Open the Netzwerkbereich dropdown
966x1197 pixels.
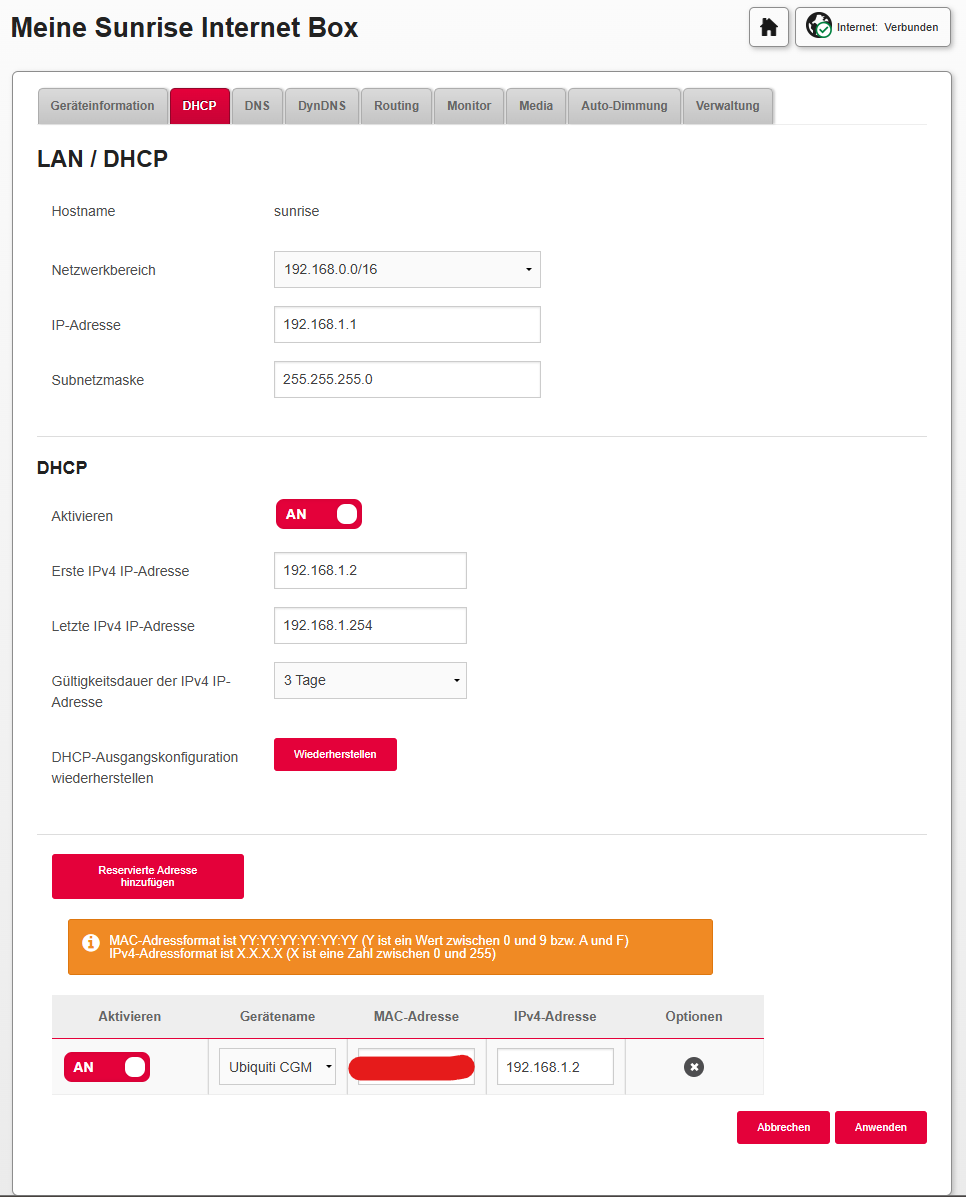[407, 270]
